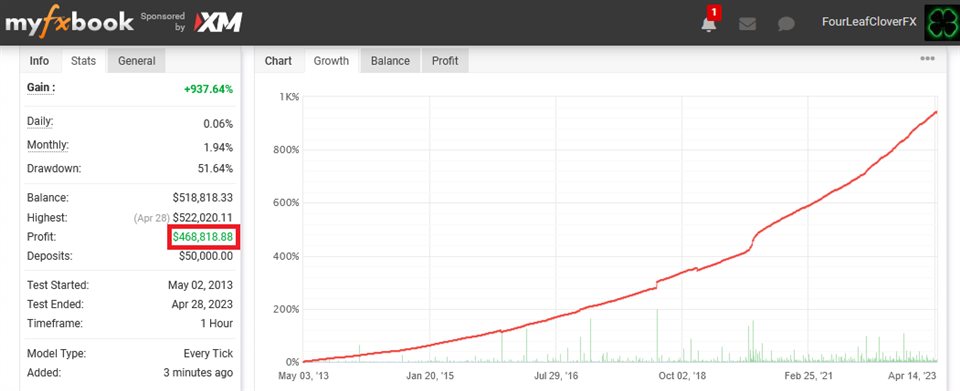Viewport: 960px width, 391px height.
Task: Click the Daily label
Action: pos(40,121)
